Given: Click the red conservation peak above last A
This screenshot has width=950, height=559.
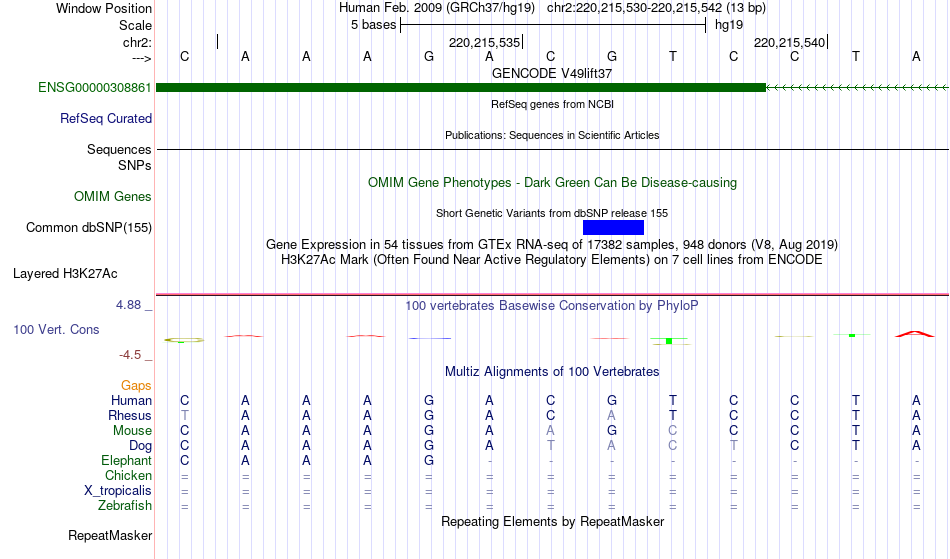Looking at the screenshot, I should tap(915, 334).
